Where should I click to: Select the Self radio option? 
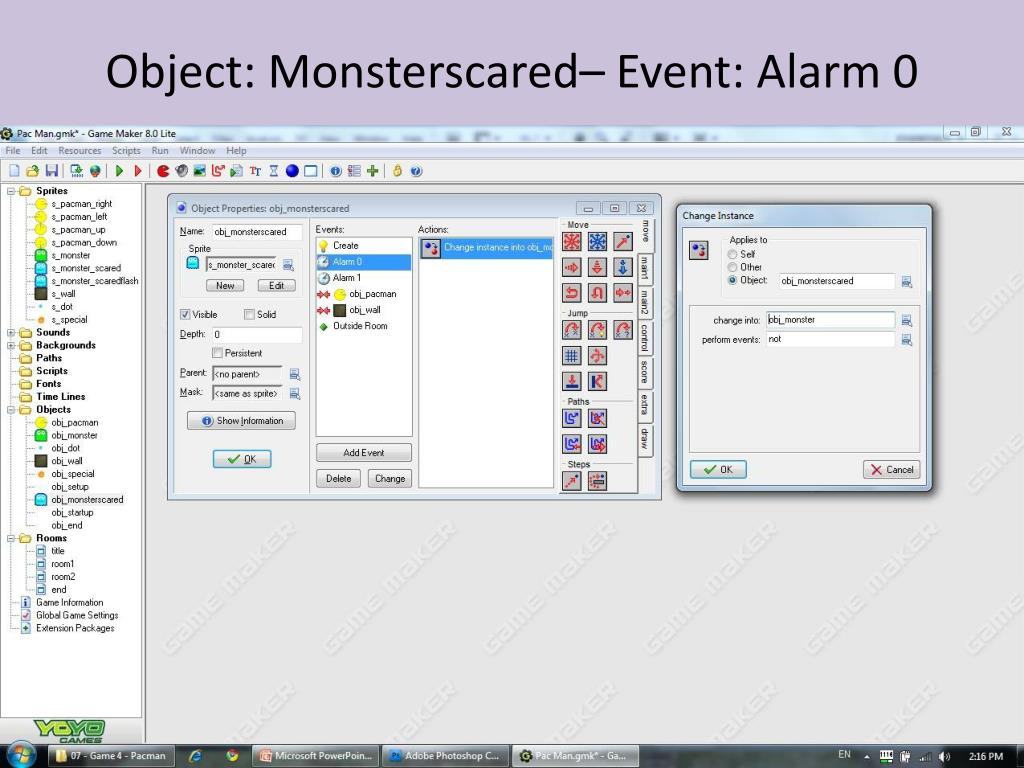(733, 254)
